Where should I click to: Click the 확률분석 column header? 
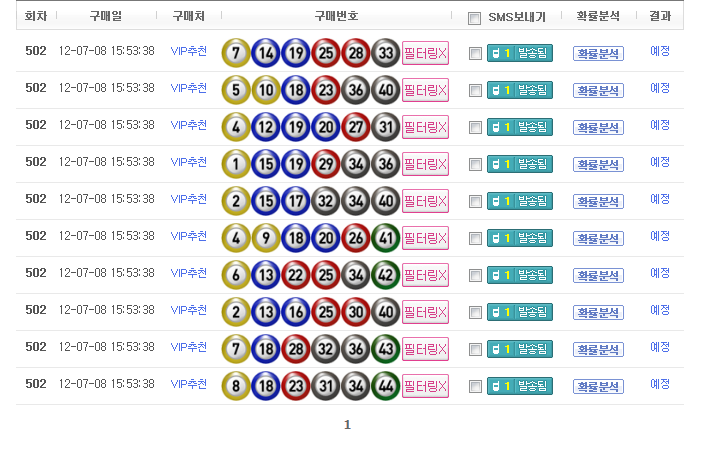pyautogui.click(x=598, y=16)
